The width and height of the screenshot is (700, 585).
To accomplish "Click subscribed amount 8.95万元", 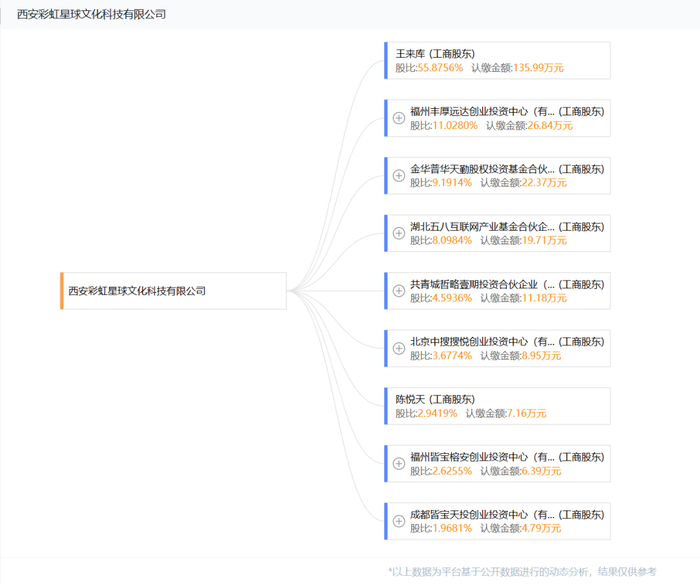I will 541,355.
